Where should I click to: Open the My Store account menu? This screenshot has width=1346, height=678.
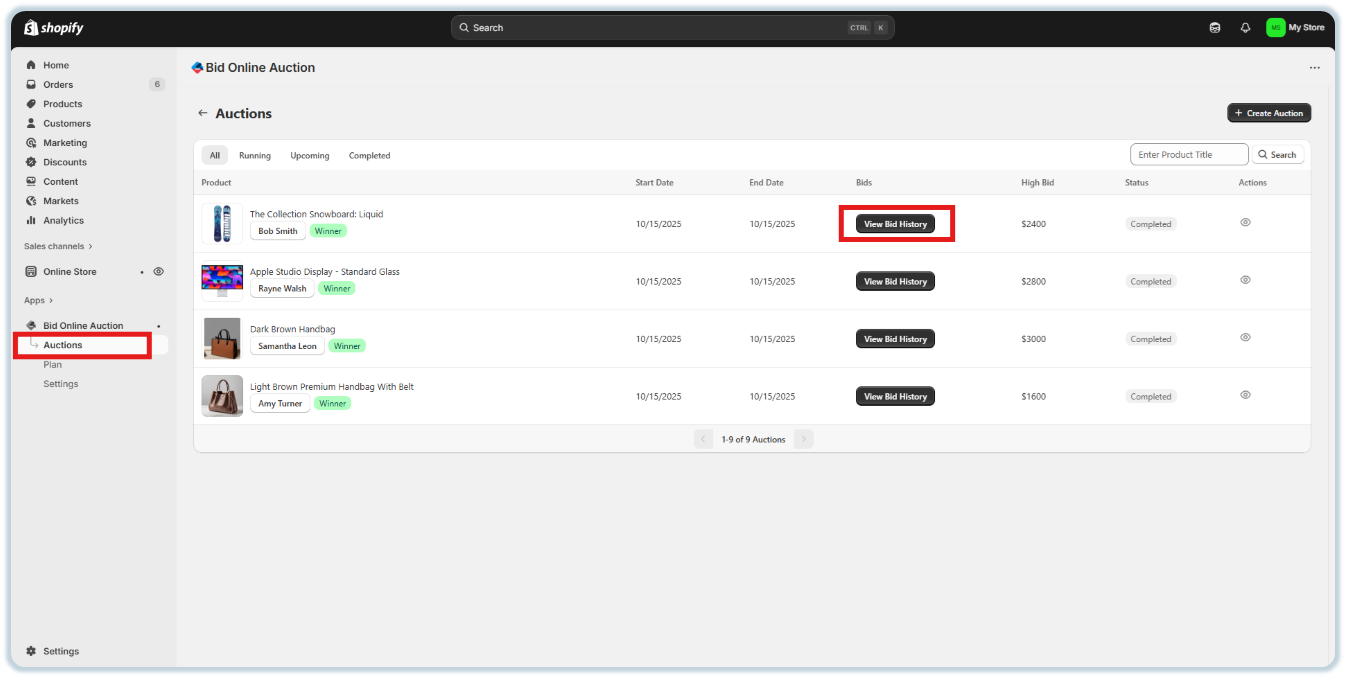tap(1295, 28)
